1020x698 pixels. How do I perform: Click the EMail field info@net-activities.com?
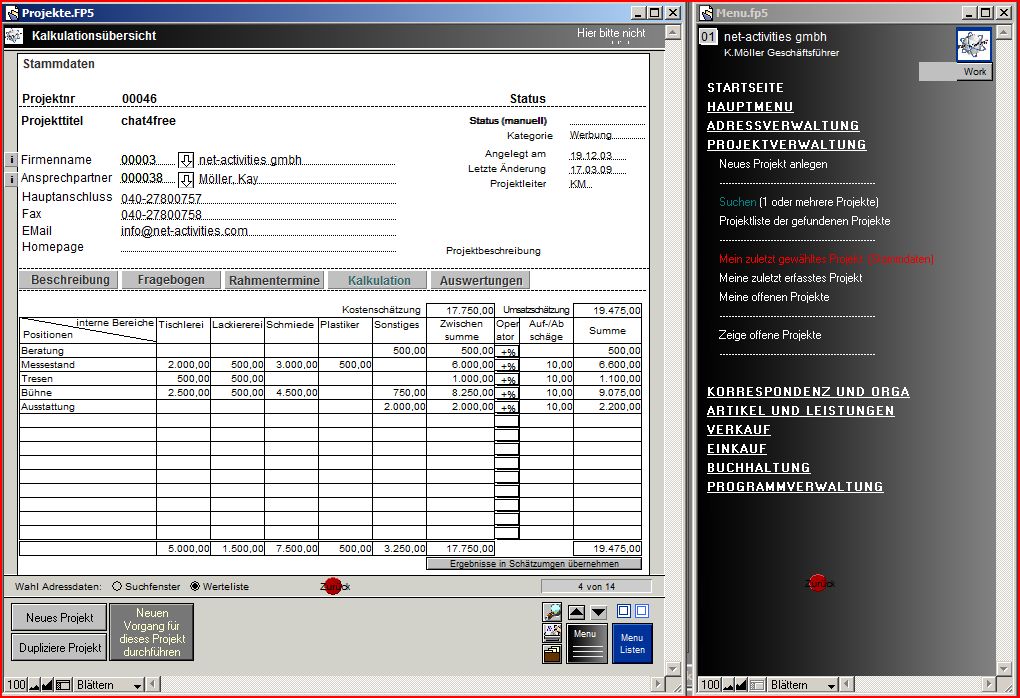[x=184, y=231]
